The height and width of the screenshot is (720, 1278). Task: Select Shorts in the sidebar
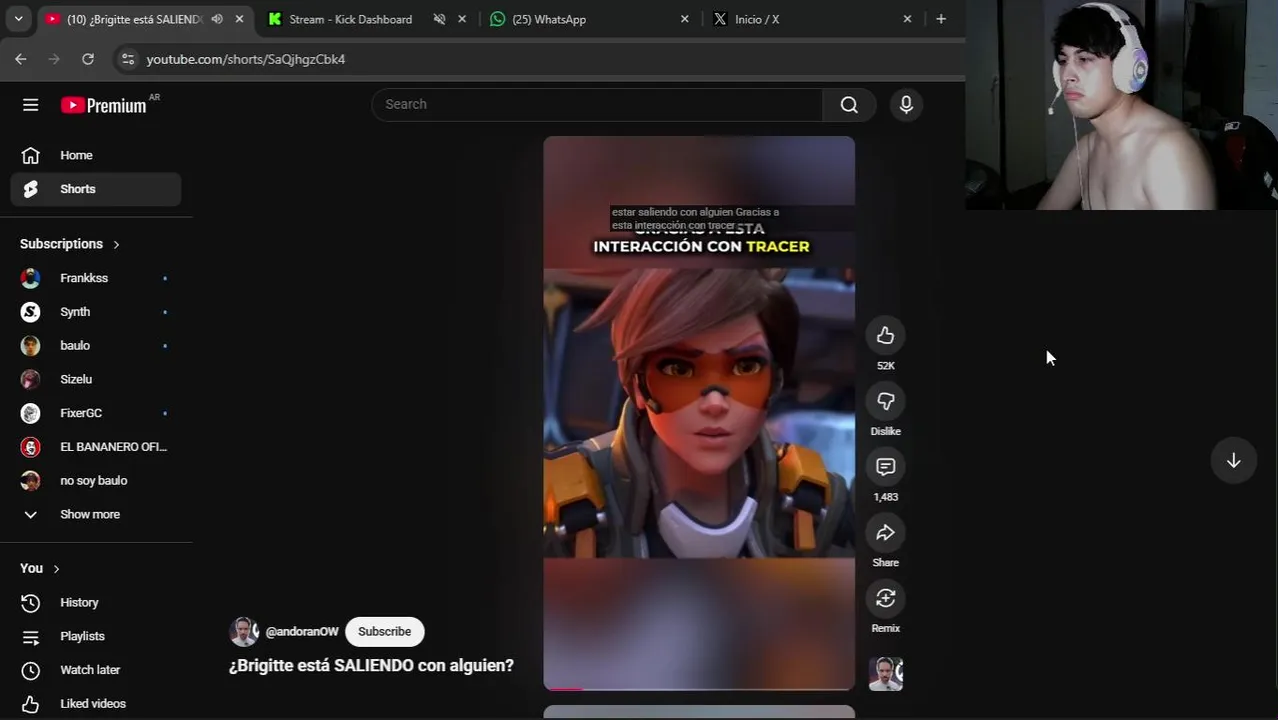coord(96,189)
